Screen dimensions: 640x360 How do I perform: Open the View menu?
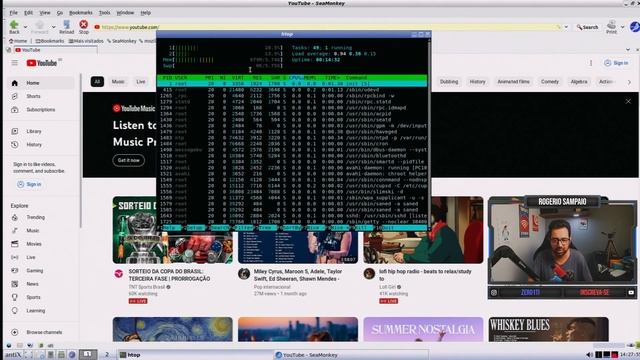(44, 13)
